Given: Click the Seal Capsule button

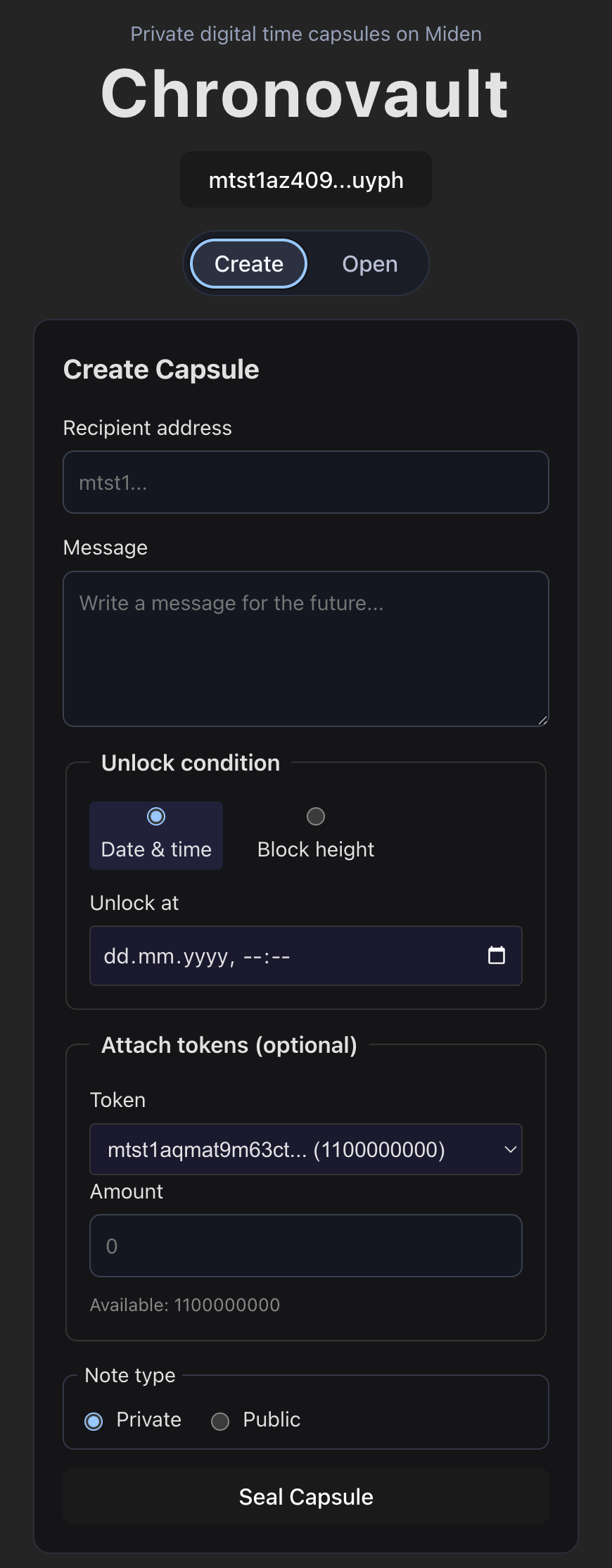Looking at the screenshot, I should 306,1496.
